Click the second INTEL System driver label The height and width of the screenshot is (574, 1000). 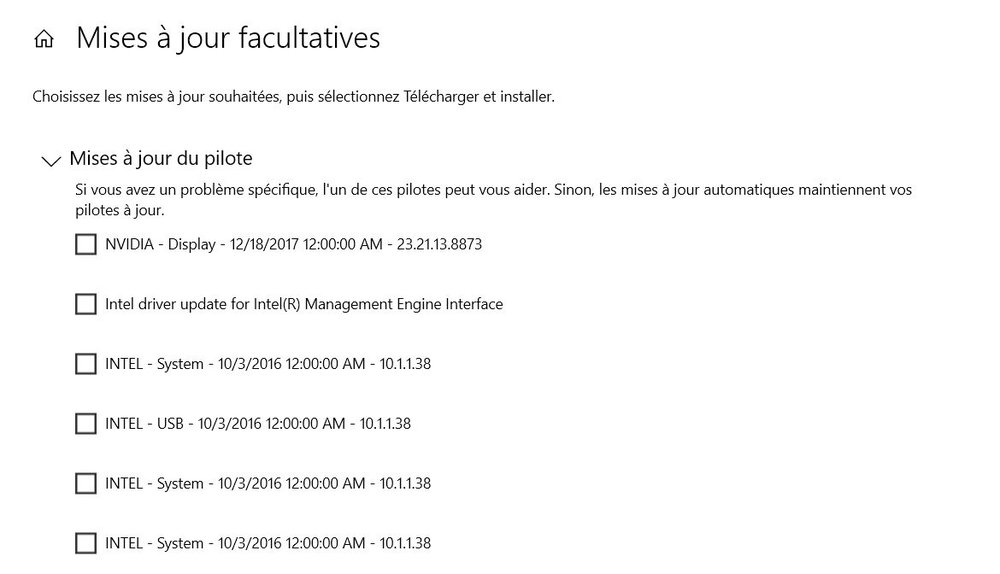268,484
